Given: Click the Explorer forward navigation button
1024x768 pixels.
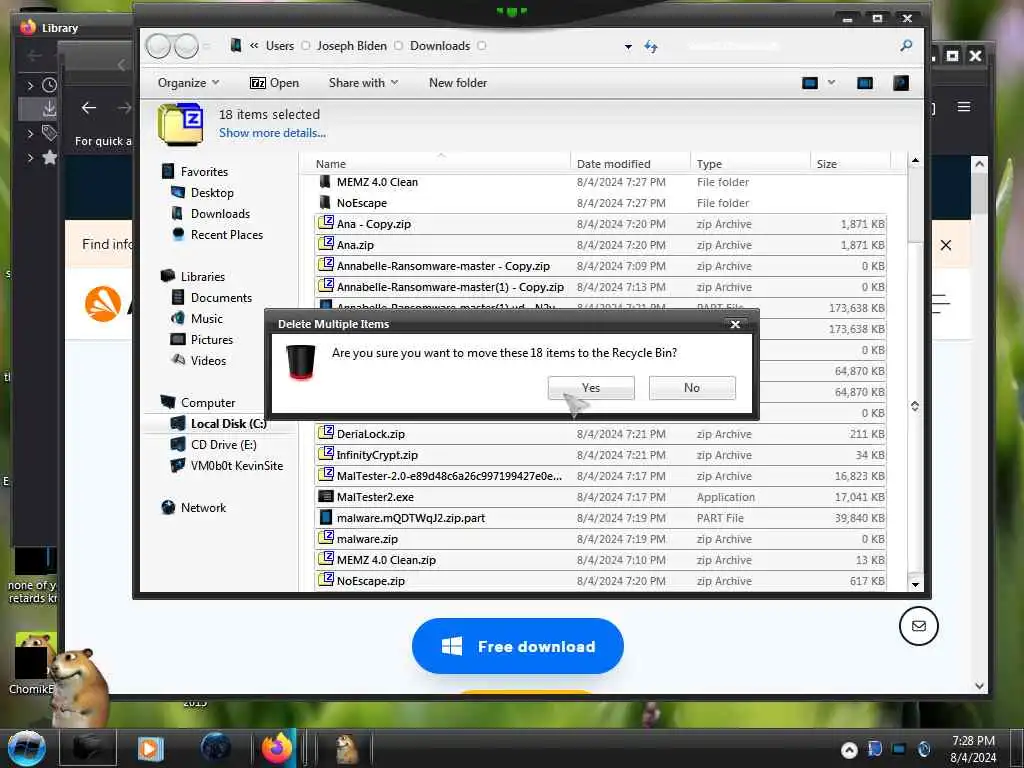Looking at the screenshot, I should coord(186,46).
